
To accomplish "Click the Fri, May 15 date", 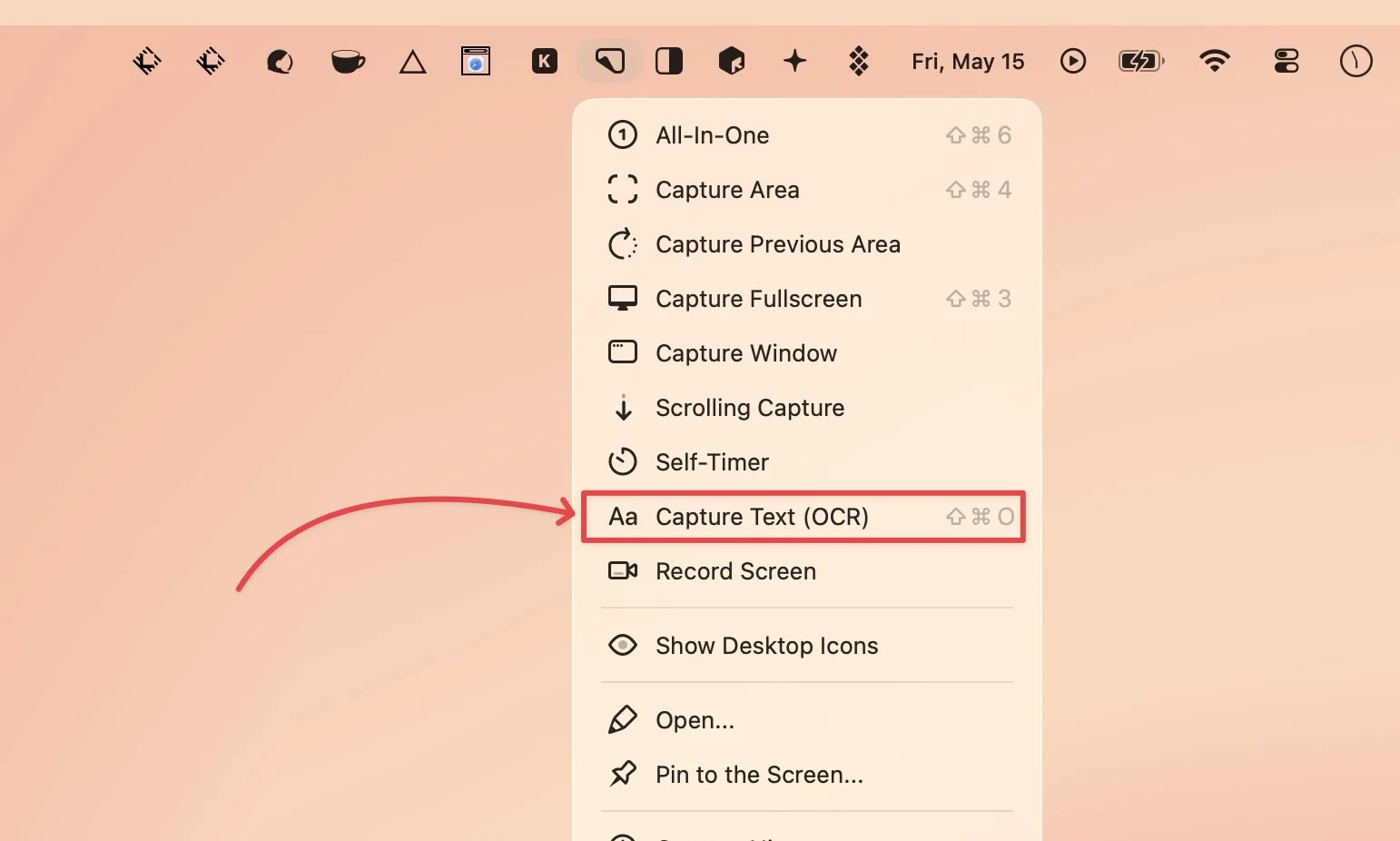I will [968, 61].
